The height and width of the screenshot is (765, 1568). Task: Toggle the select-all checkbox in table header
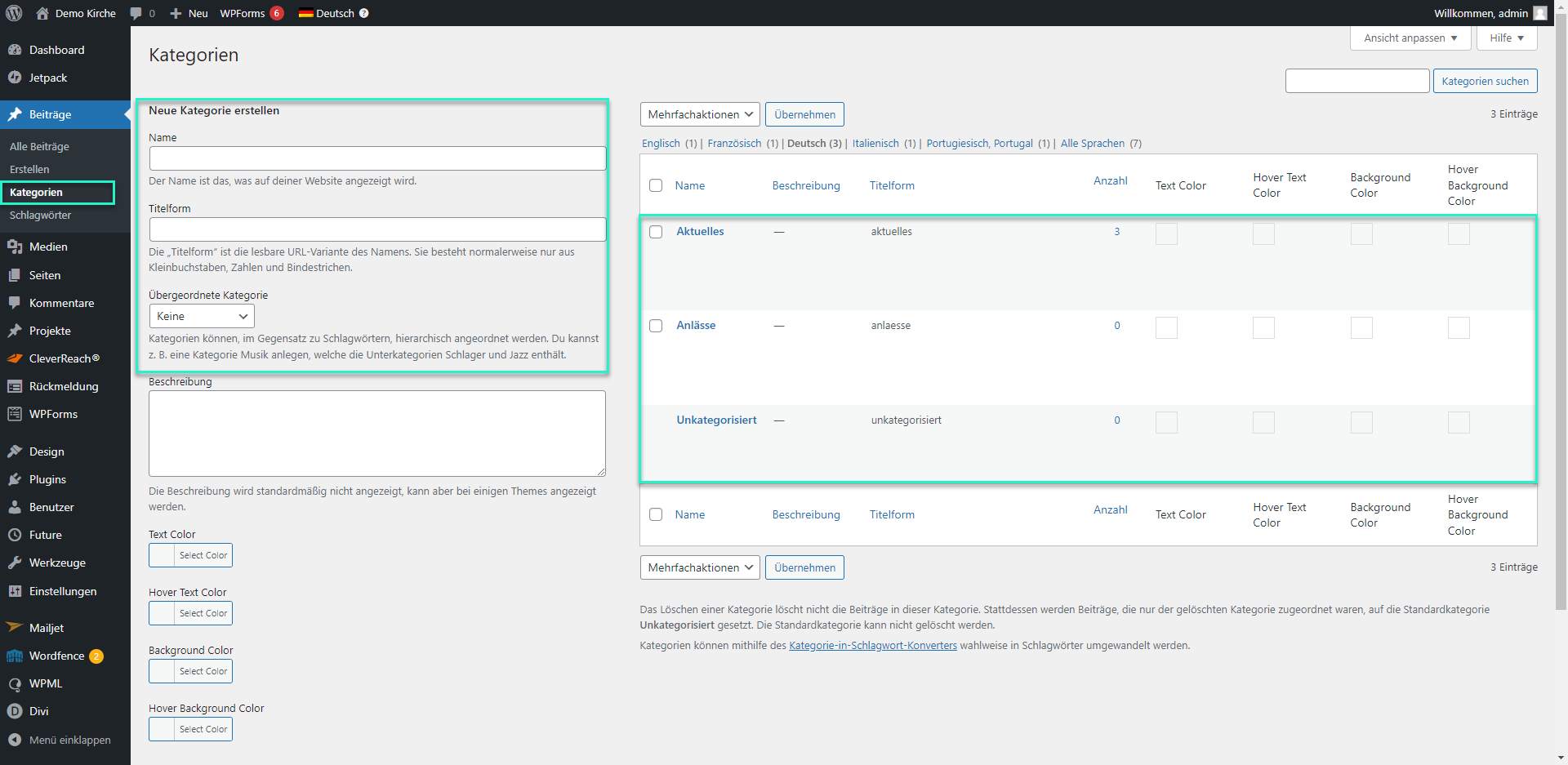(656, 185)
